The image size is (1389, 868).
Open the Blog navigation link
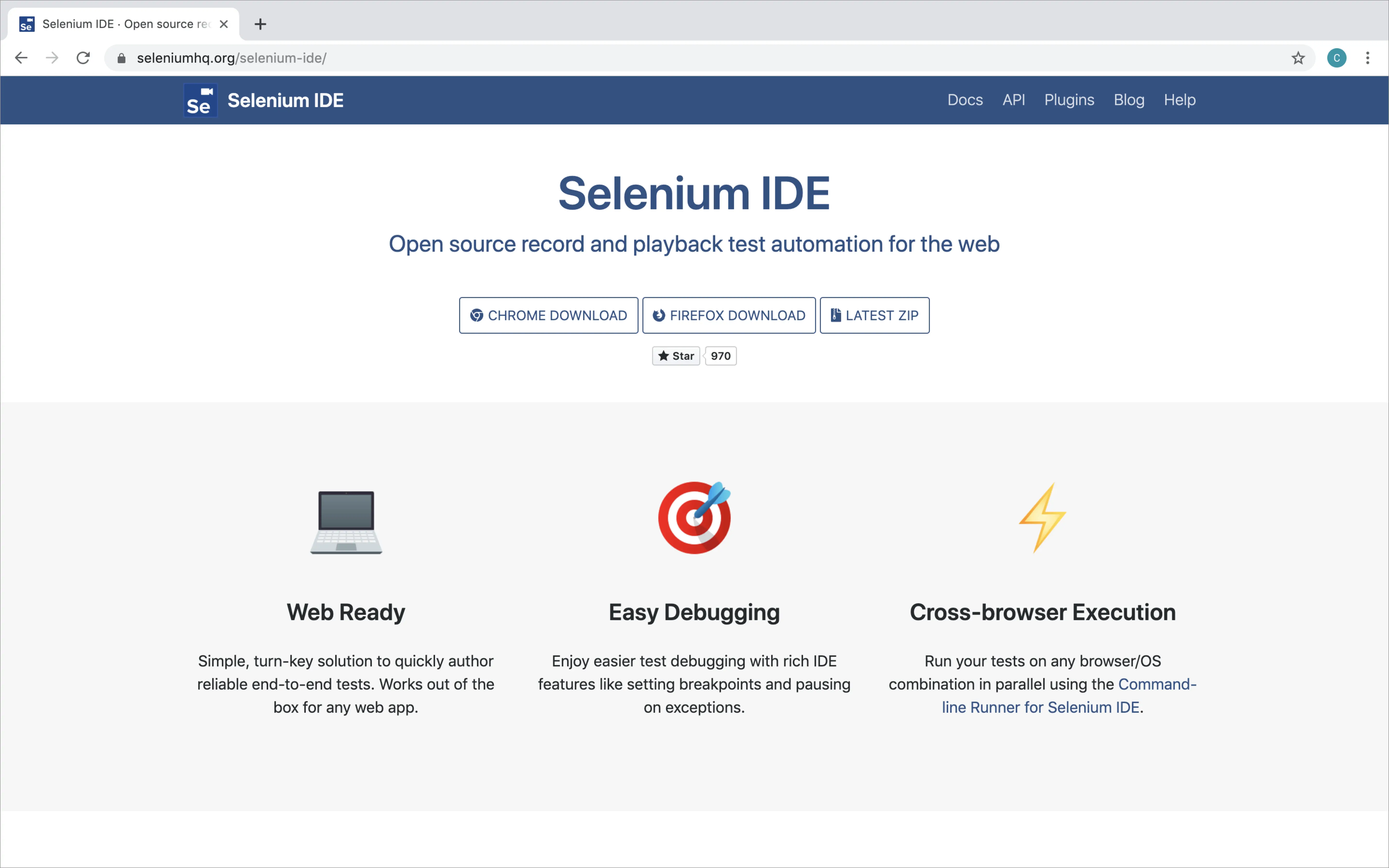coord(1128,100)
